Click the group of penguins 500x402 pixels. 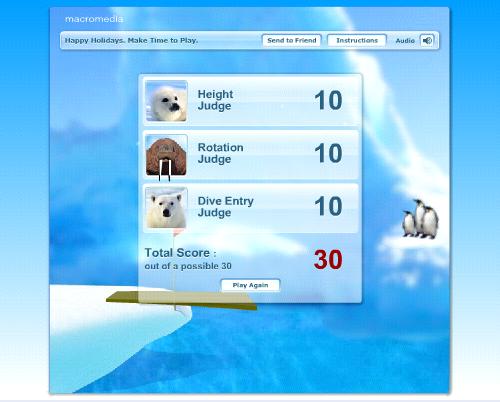point(420,219)
